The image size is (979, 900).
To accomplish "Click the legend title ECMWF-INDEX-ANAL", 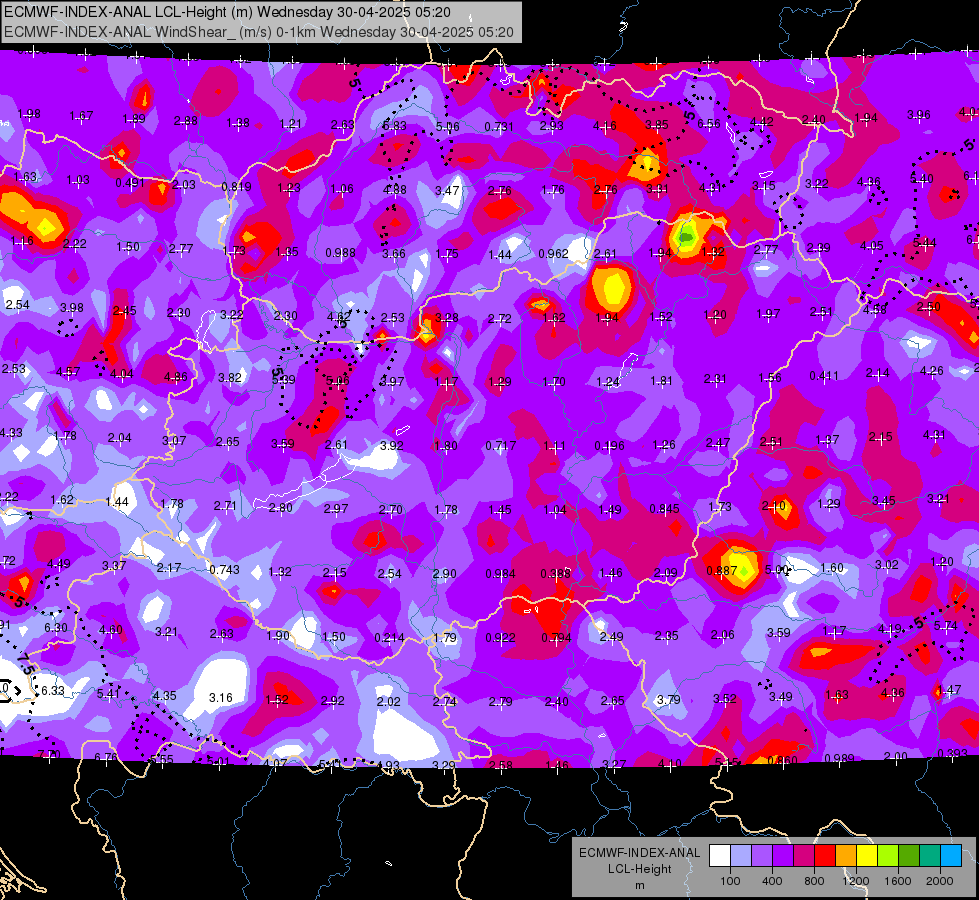I will (639, 853).
